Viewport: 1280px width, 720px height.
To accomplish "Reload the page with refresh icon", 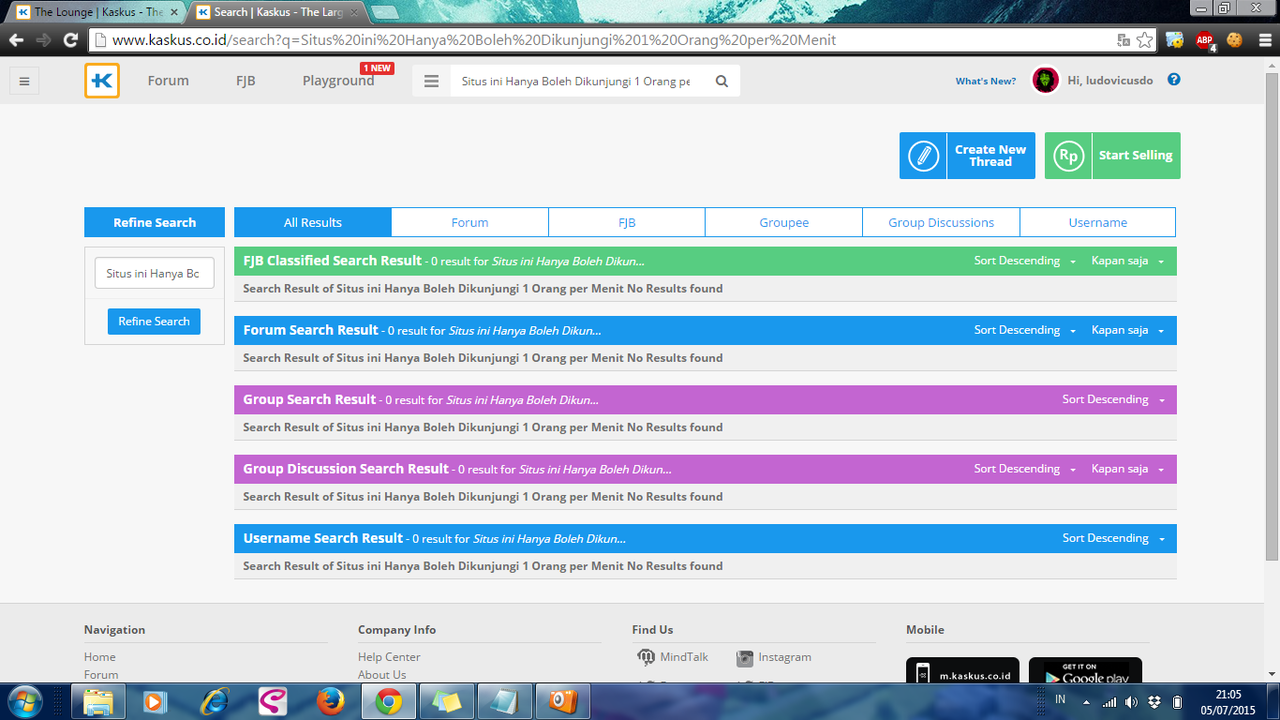I will (x=70, y=40).
